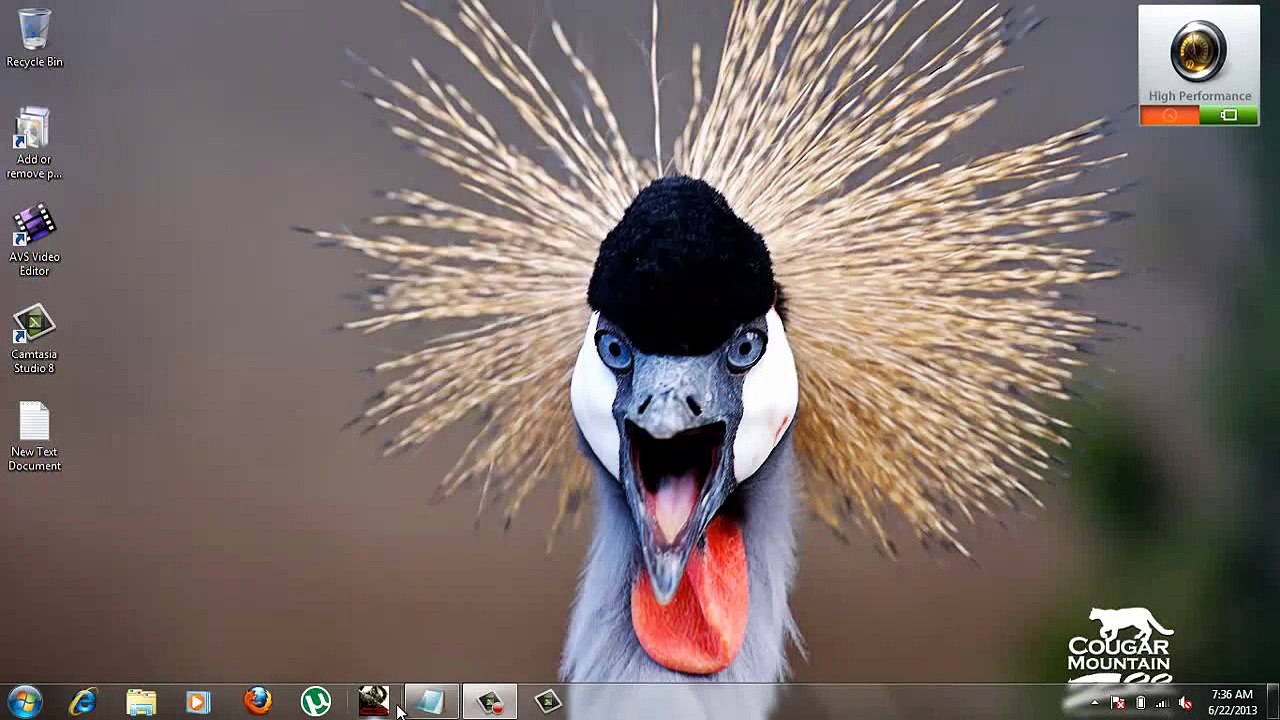Select the AVS Video Editor shortcut
Screen dimensions: 1280x720
pyautogui.click(x=34, y=241)
